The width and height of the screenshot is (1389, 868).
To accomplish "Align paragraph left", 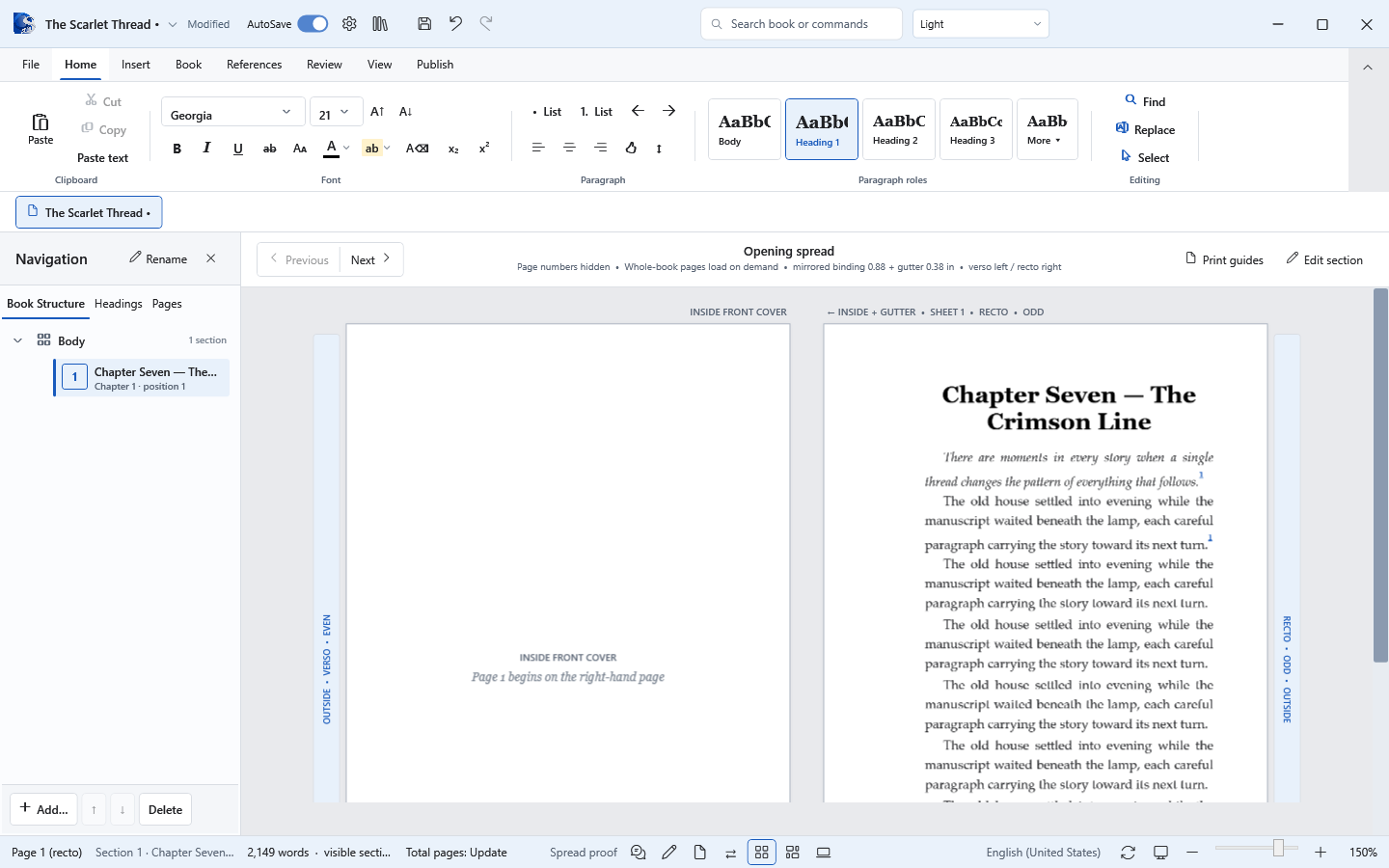I will [538, 148].
